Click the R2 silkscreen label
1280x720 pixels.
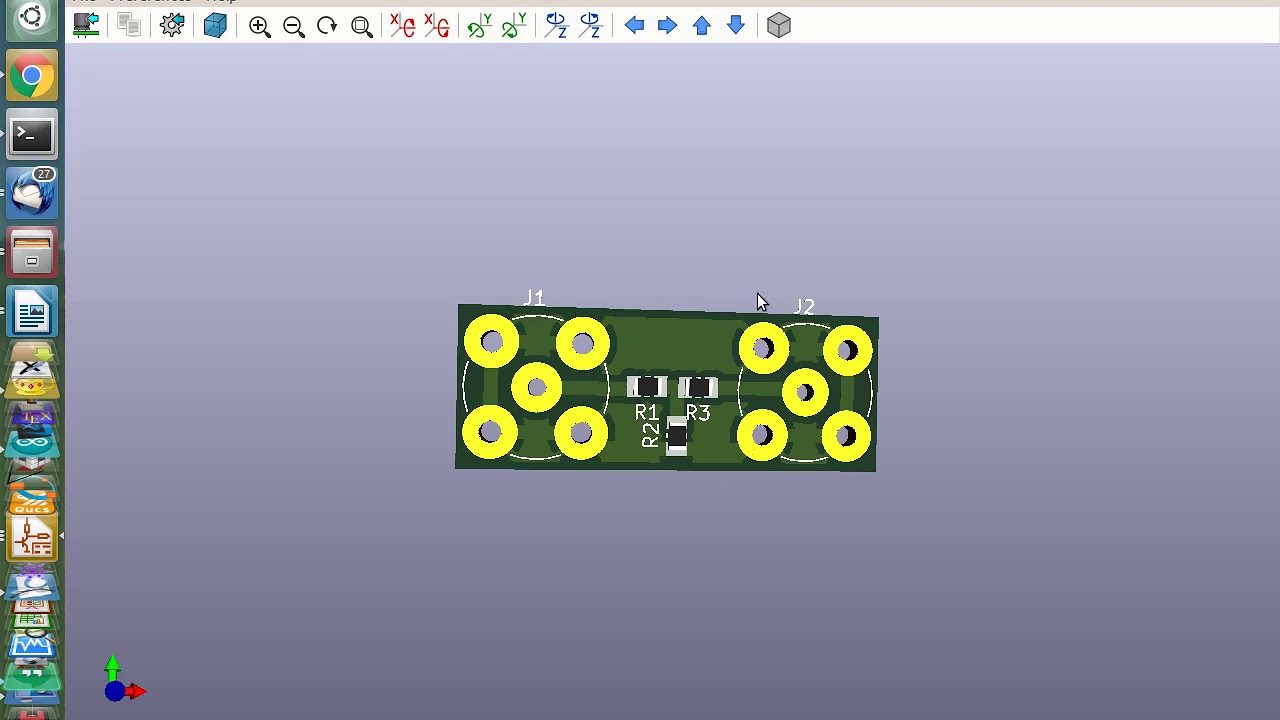[651, 435]
